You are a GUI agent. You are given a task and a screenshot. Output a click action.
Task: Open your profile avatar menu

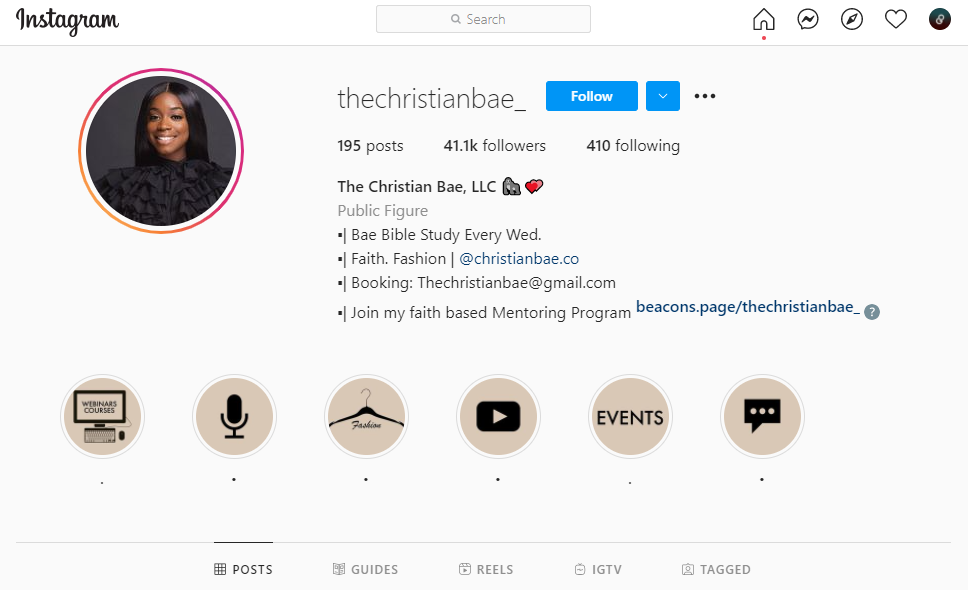940,19
